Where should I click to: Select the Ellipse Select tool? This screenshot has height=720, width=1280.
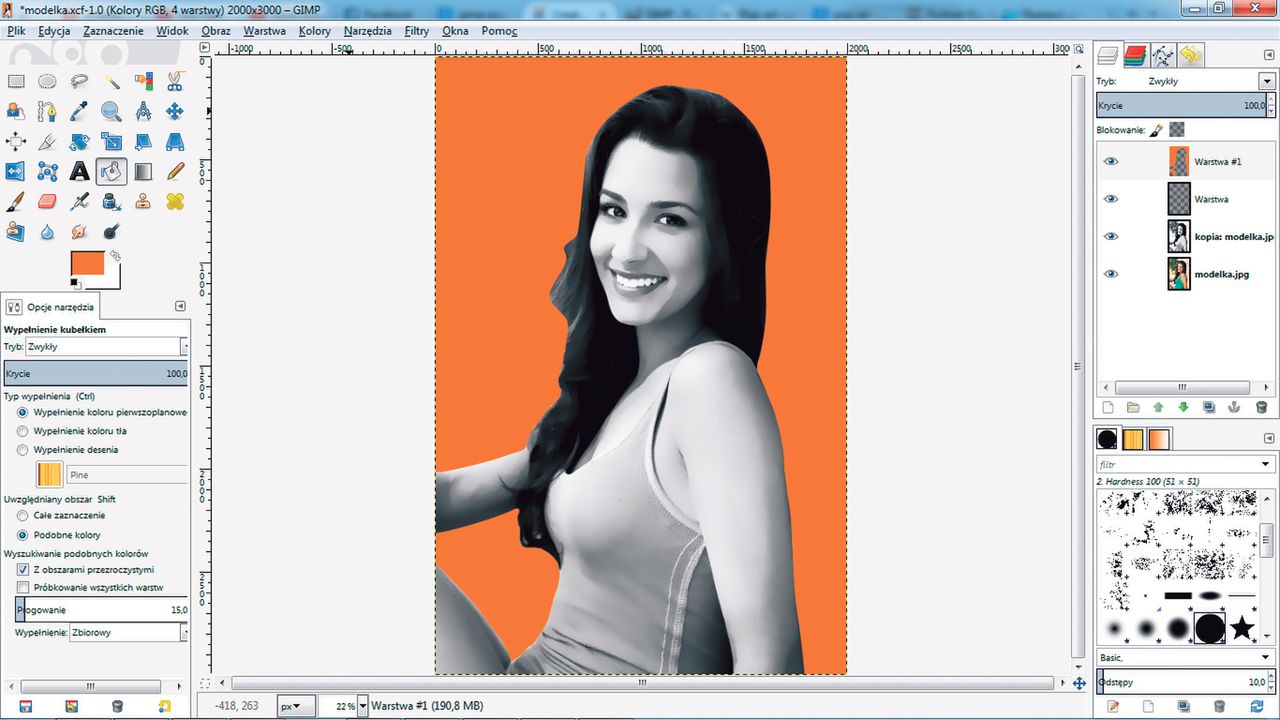coord(47,82)
